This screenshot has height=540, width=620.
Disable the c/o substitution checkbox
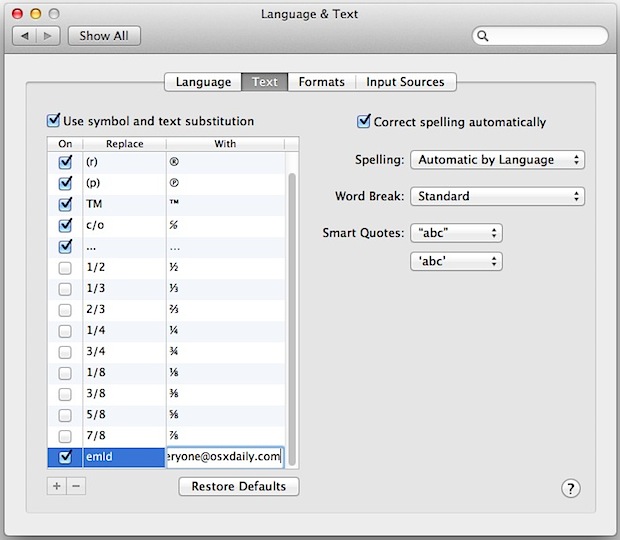[x=65, y=225]
